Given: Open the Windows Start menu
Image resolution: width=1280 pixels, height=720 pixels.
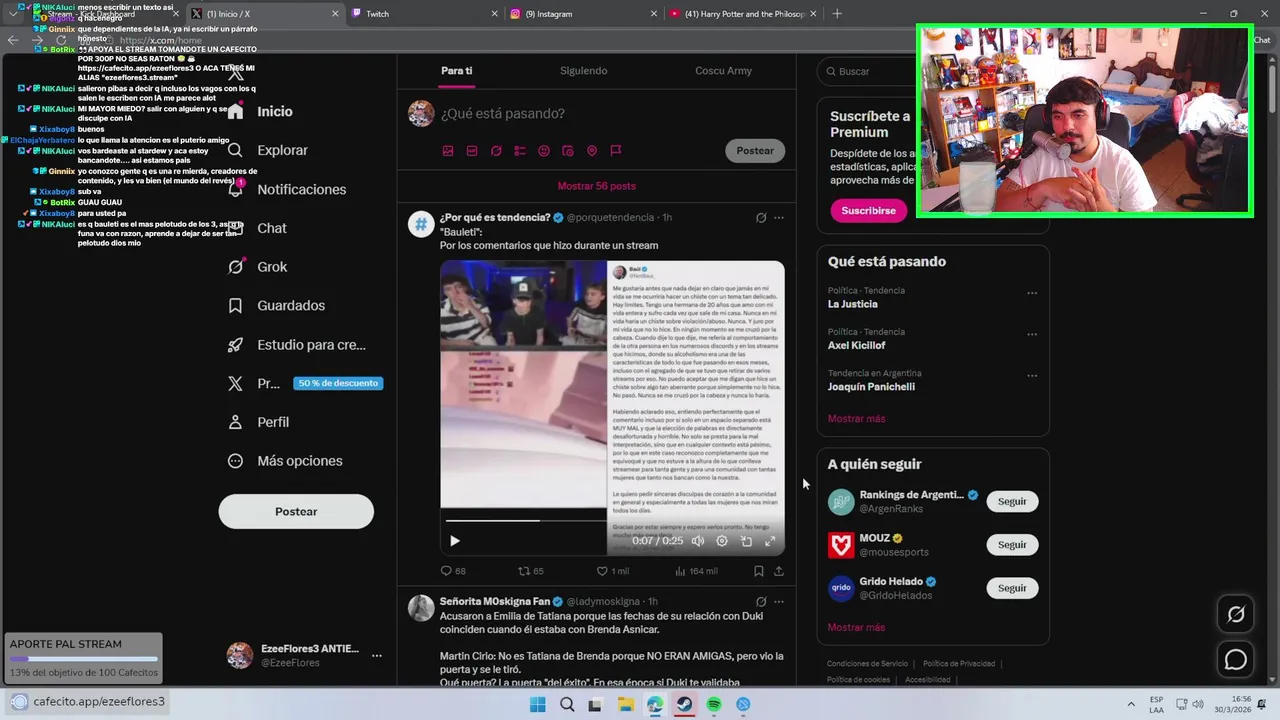Looking at the screenshot, I should click(x=537, y=704).
